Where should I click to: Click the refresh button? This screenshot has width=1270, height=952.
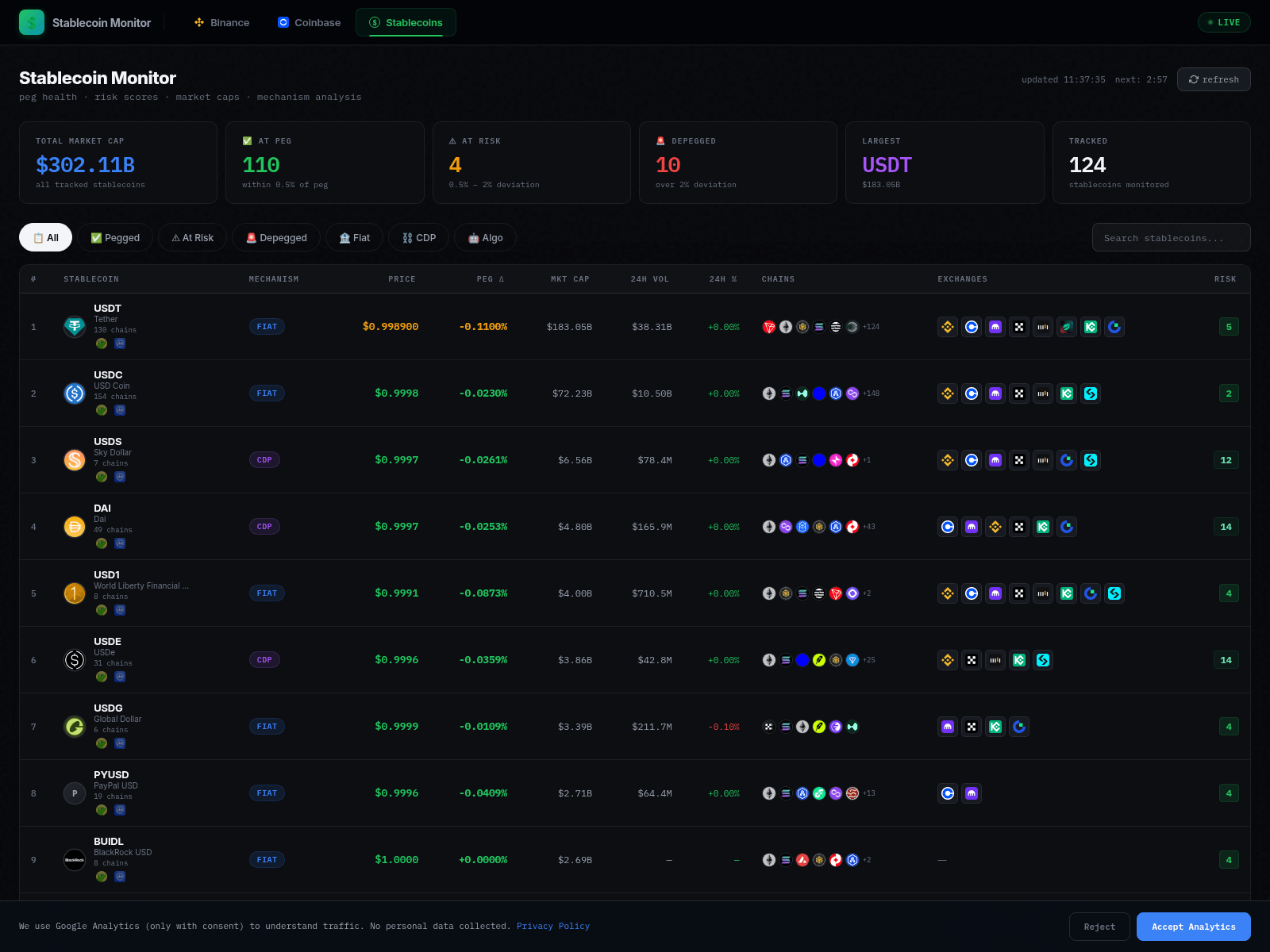click(1214, 79)
